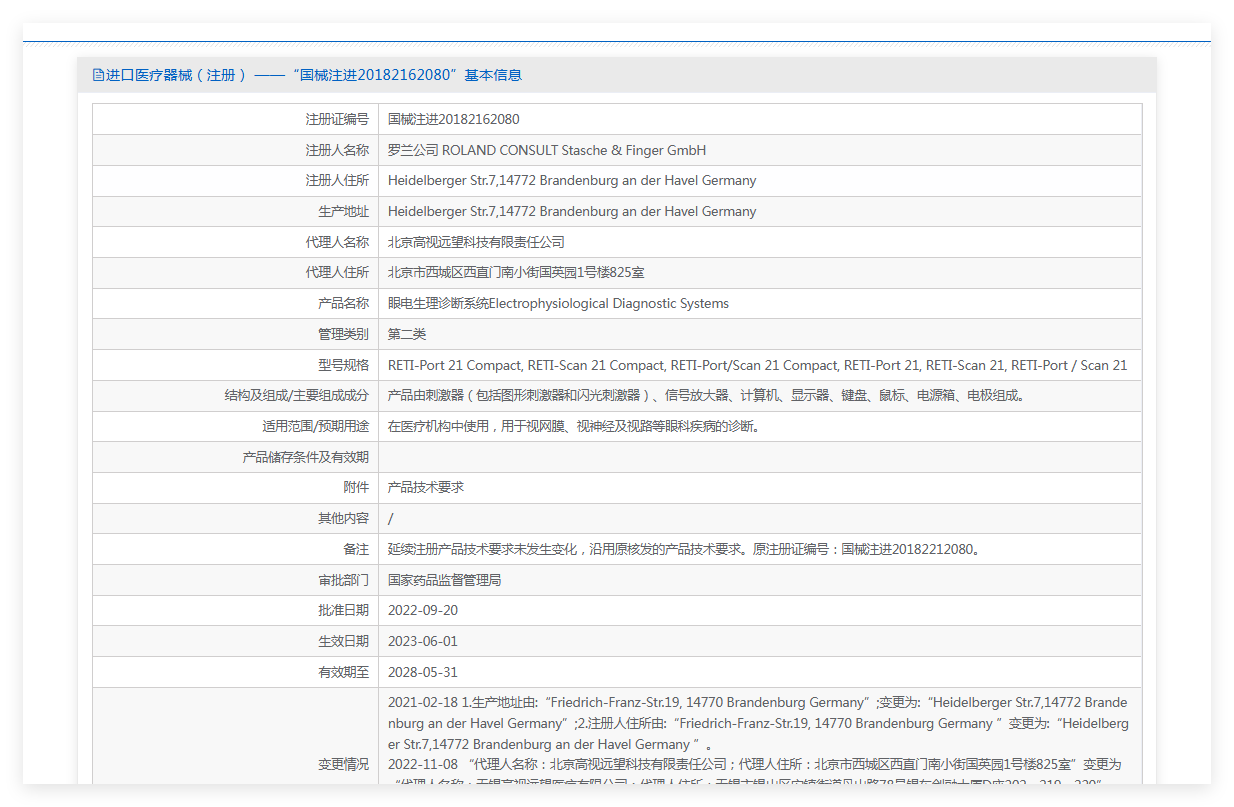The width and height of the screenshot is (1234, 807).
Task: Open the 产品技术要求 attachment entry
Action: (x=426, y=488)
